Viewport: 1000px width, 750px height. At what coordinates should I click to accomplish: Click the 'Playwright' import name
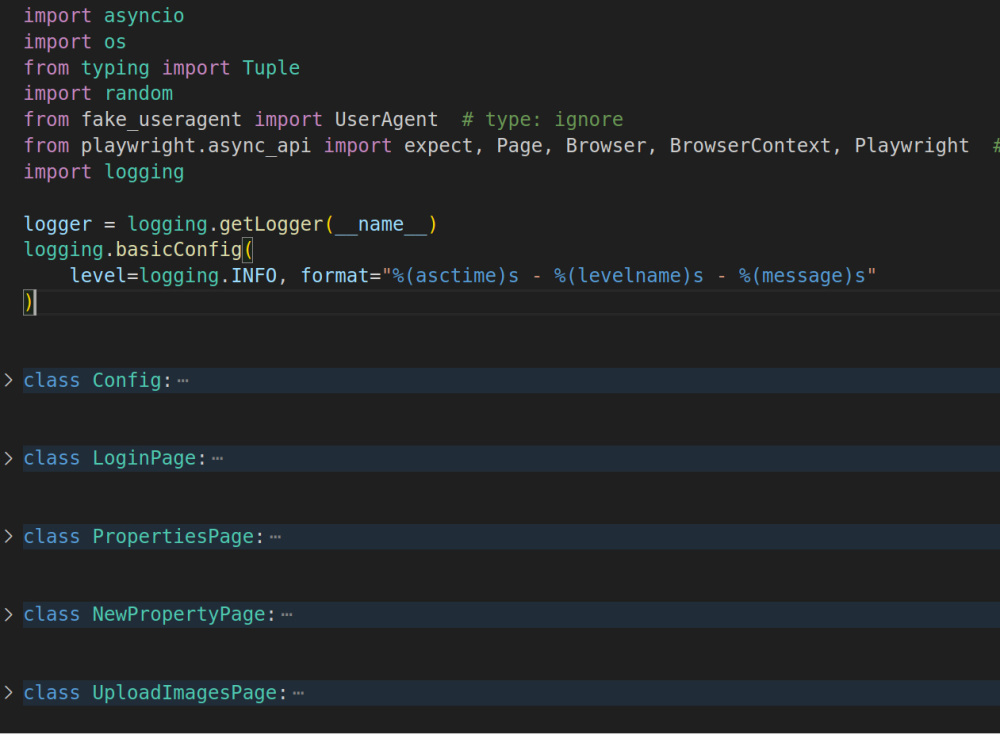pyautogui.click(x=912, y=146)
